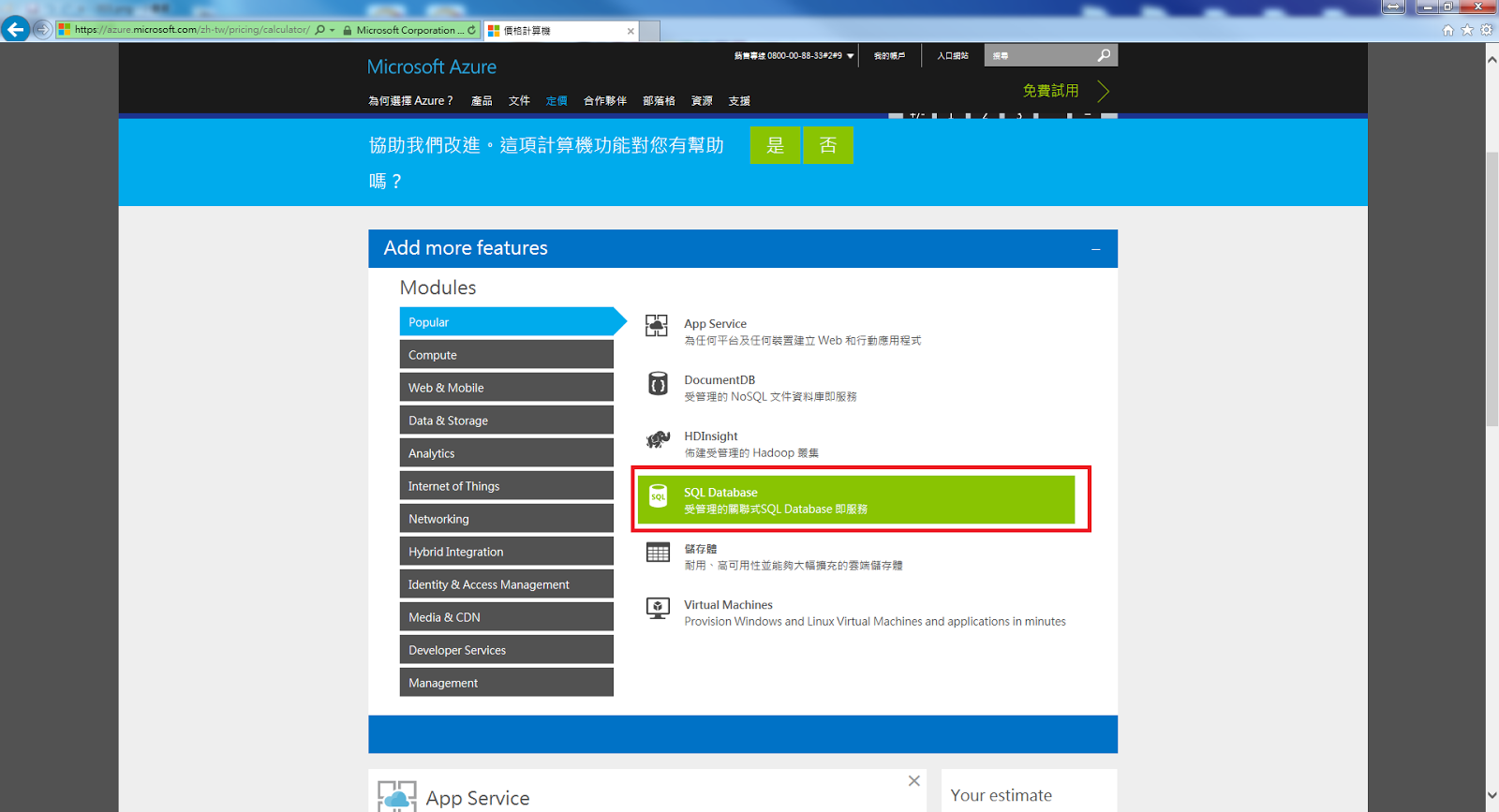
Task: Open the browser favorites star icon
Action: click(x=1467, y=30)
